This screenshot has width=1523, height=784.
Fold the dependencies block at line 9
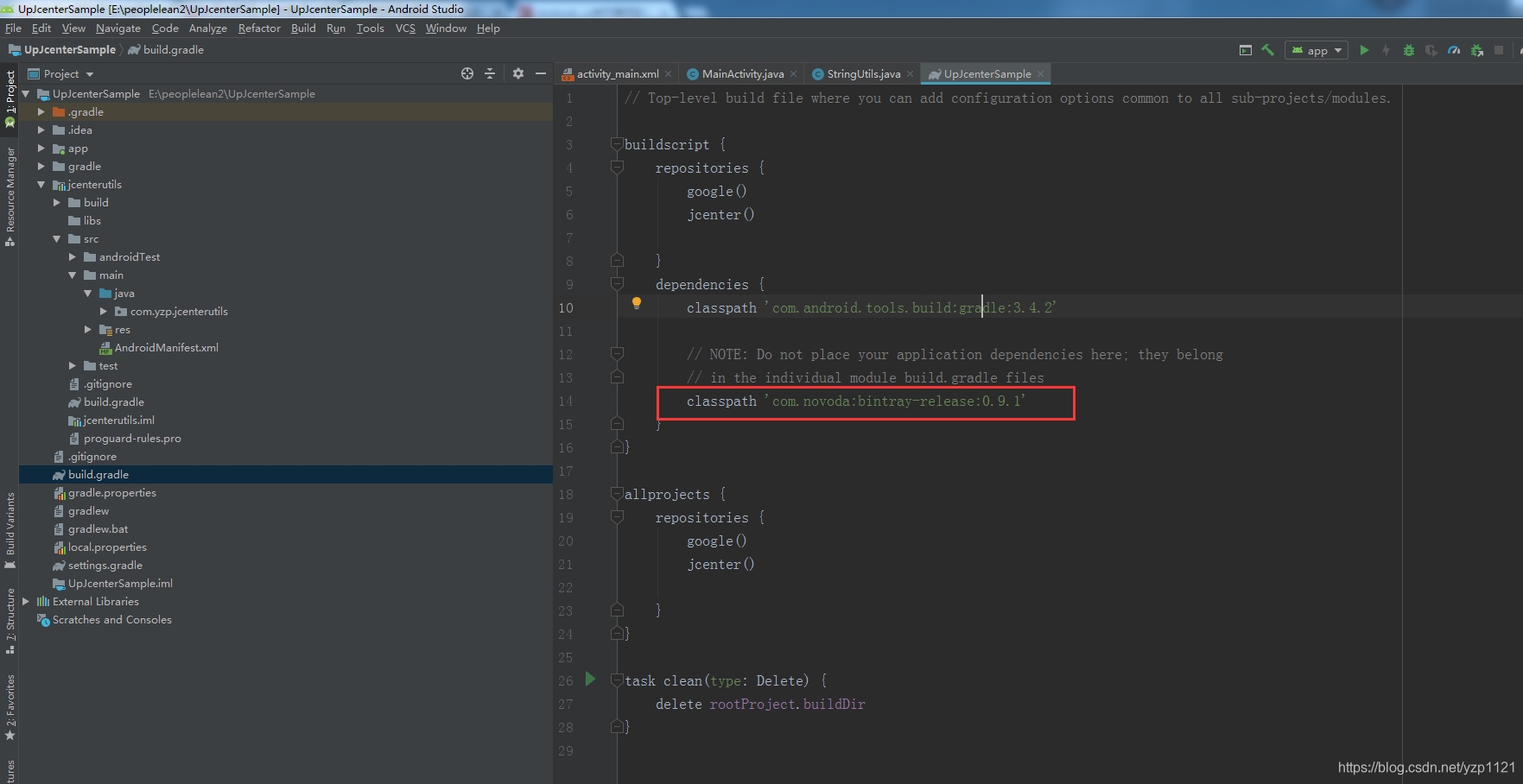click(x=617, y=284)
